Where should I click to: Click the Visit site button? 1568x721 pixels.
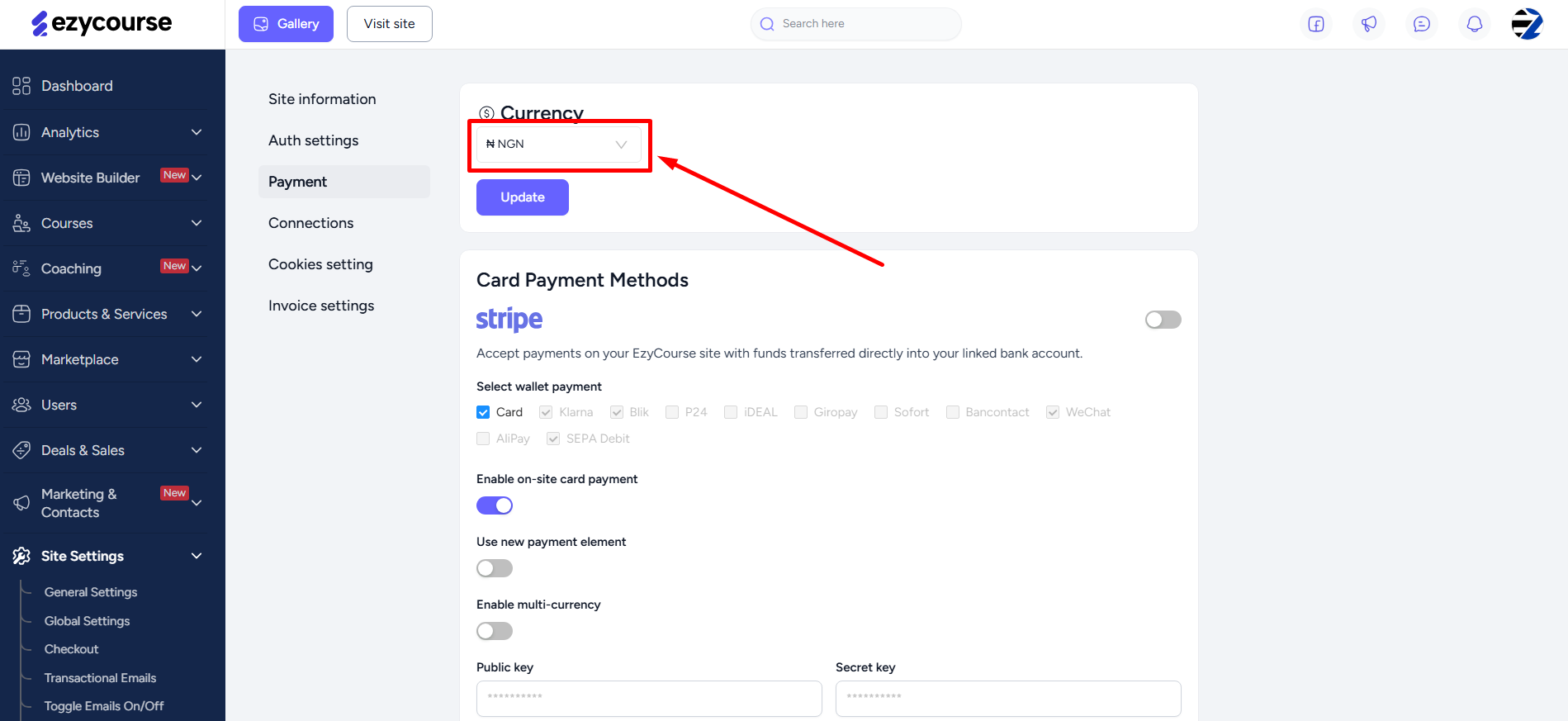point(390,24)
